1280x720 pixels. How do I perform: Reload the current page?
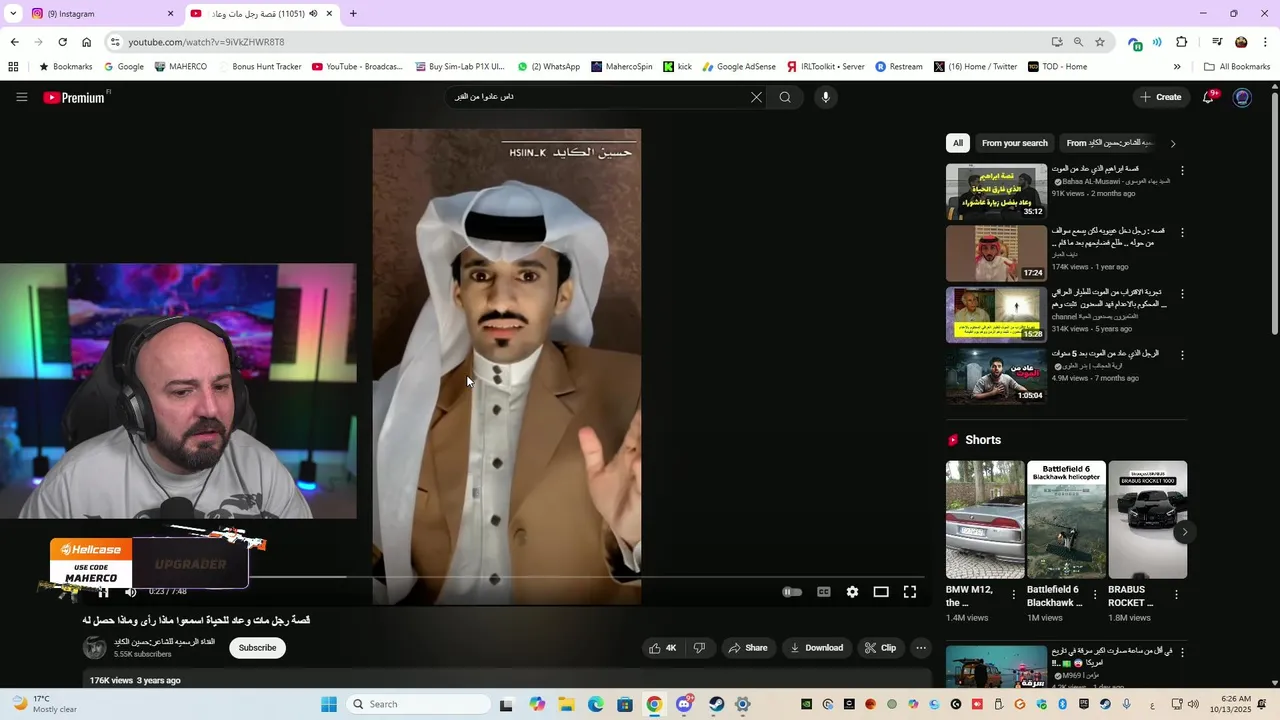tap(62, 42)
